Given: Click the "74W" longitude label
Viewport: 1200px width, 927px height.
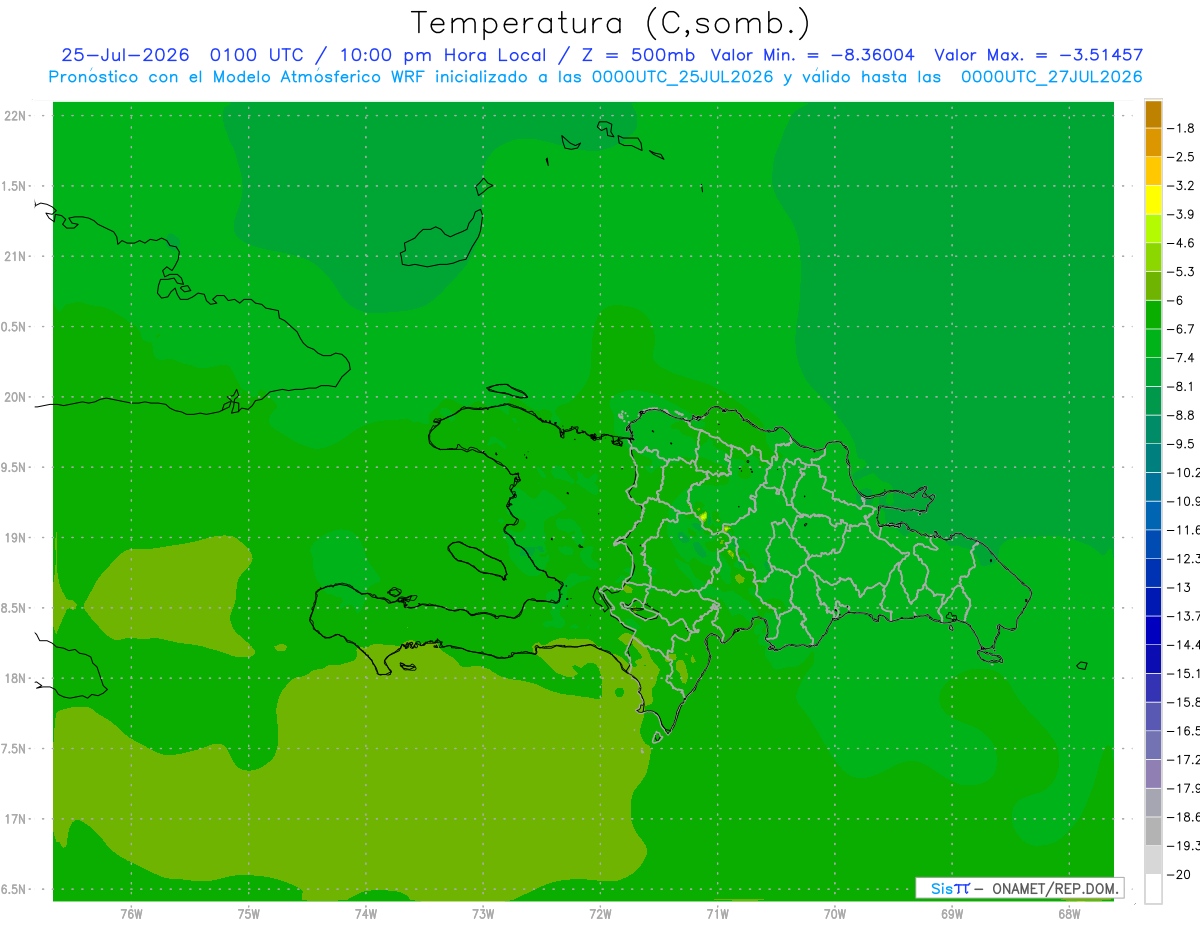Looking at the screenshot, I should tap(366, 914).
